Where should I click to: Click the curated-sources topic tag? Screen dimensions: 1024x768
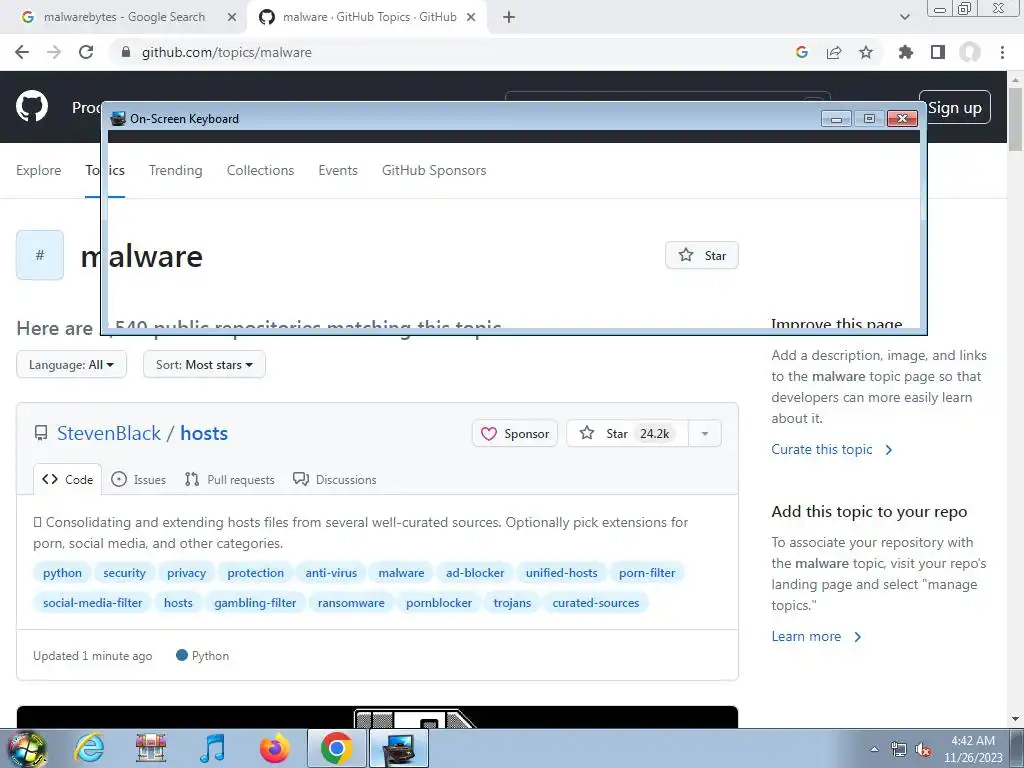pos(596,603)
